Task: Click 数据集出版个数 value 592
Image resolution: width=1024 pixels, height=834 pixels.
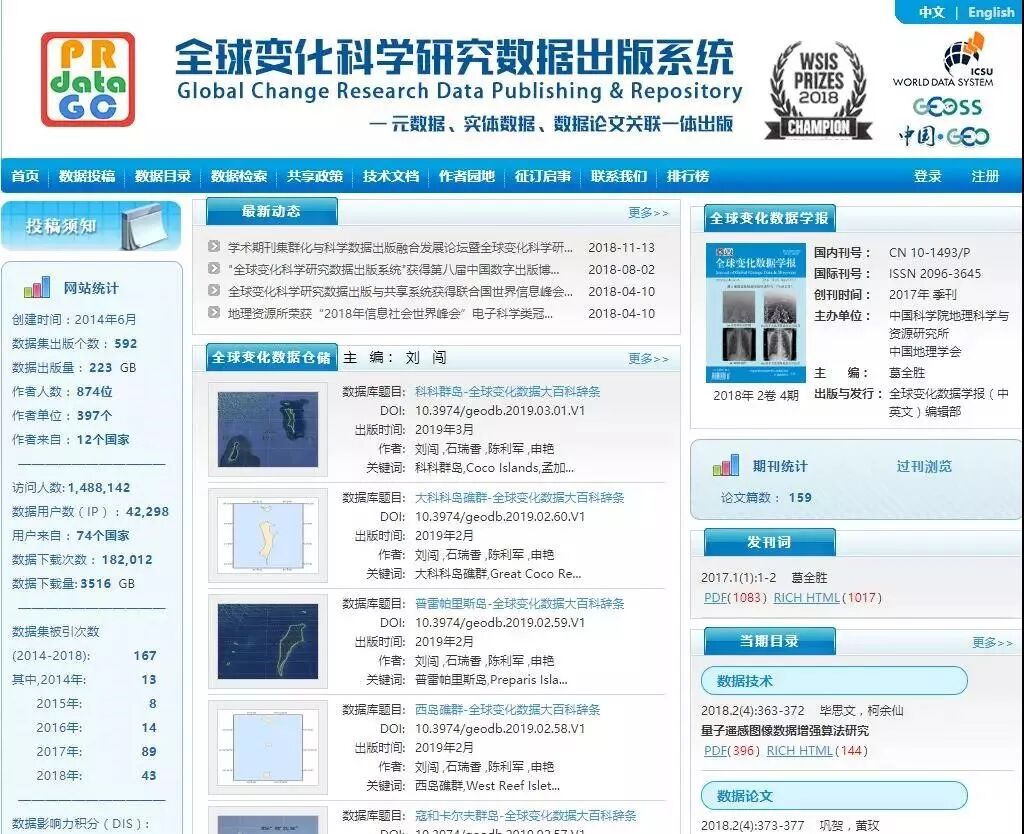Action: tap(125, 344)
